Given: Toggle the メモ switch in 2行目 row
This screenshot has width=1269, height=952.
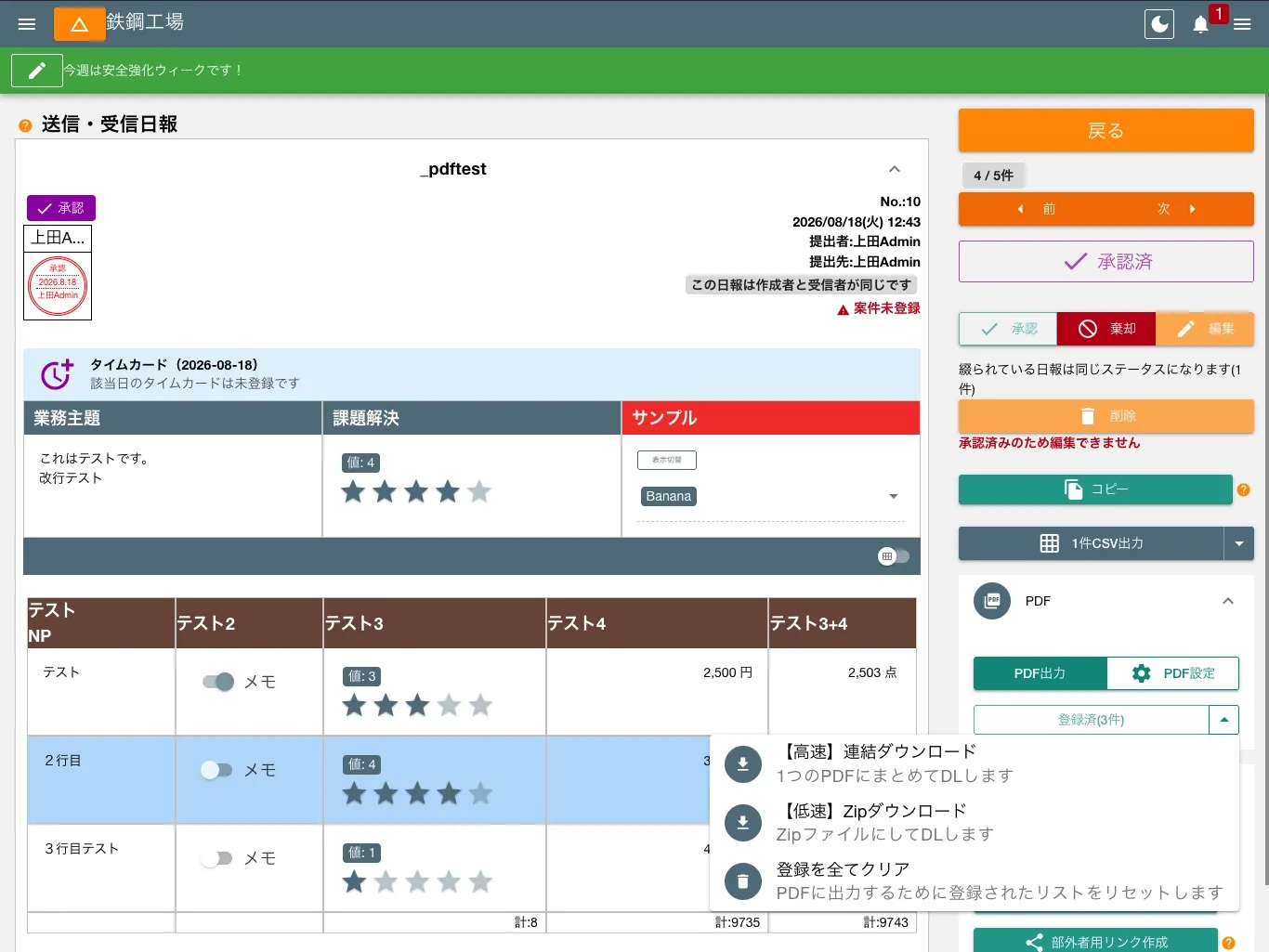Looking at the screenshot, I should [x=216, y=770].
